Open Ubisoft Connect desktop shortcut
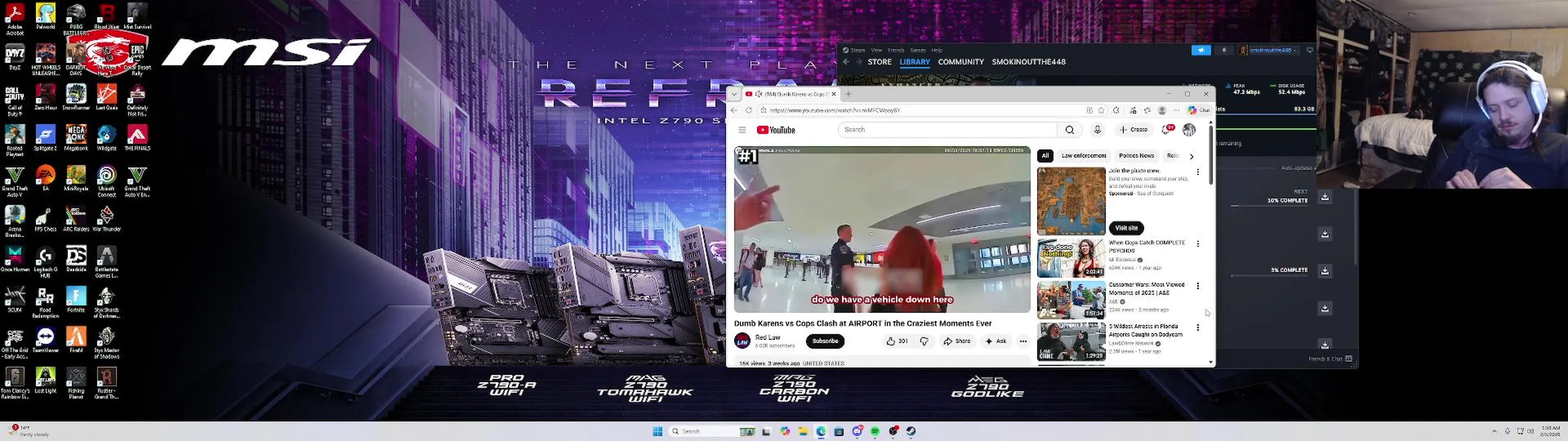This screenshot has width=1568, height=441. click(x=107, y=181)
